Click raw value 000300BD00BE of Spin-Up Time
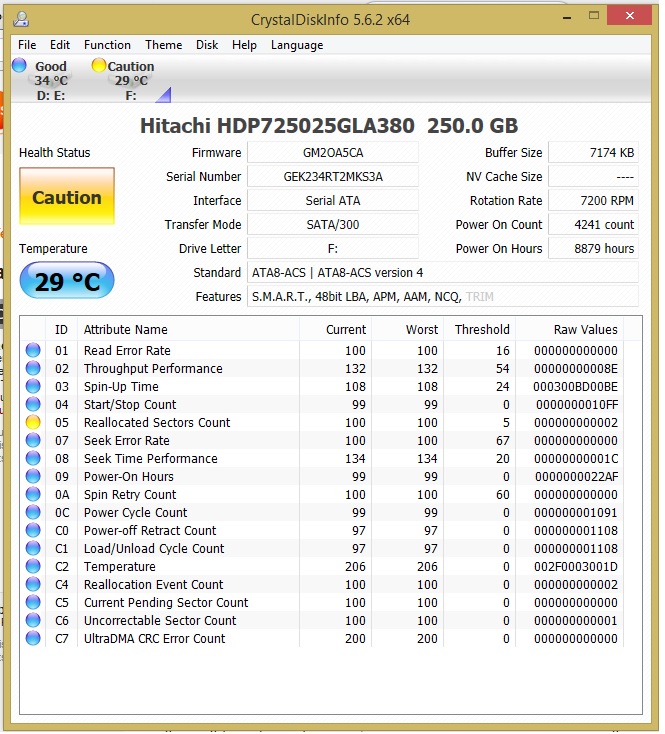665x734 pixels. (575, 387)
